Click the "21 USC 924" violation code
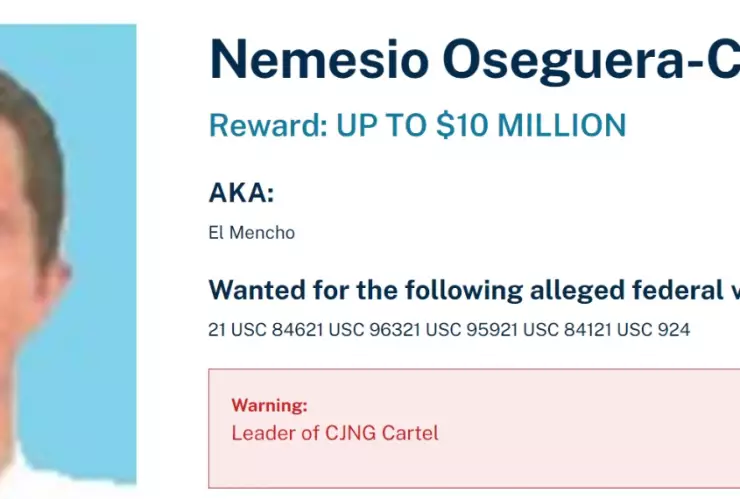The image size is (740, 499). pos(642,330)
